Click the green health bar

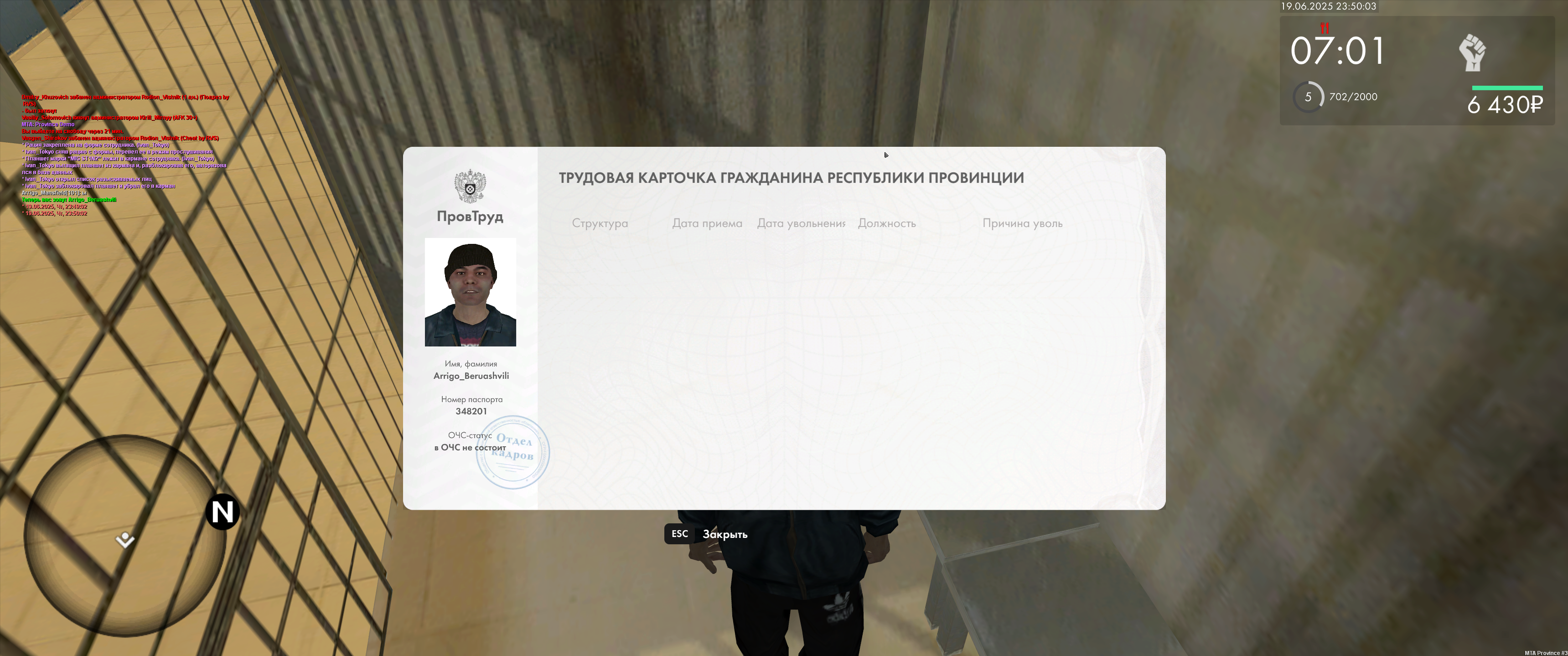pos(1507,88)
